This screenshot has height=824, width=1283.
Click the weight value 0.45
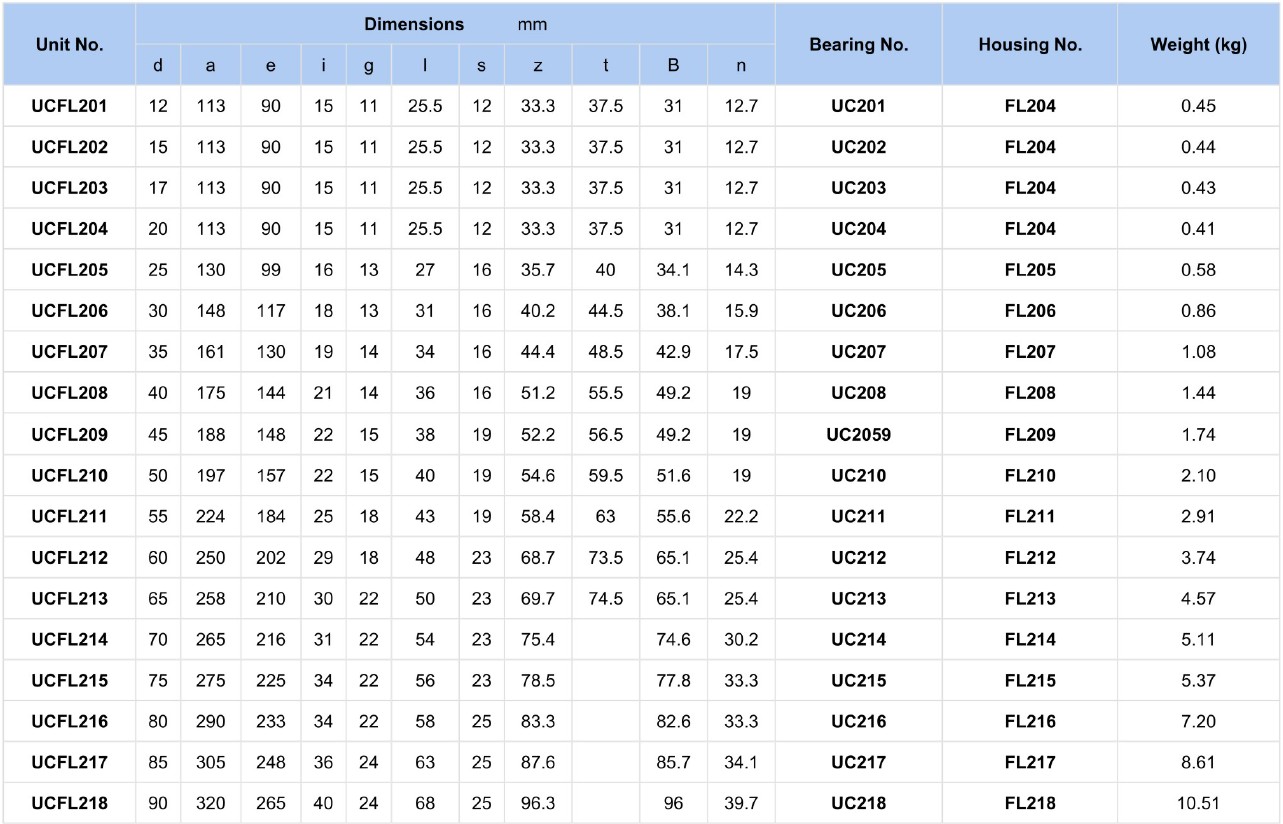(1198, 106)
